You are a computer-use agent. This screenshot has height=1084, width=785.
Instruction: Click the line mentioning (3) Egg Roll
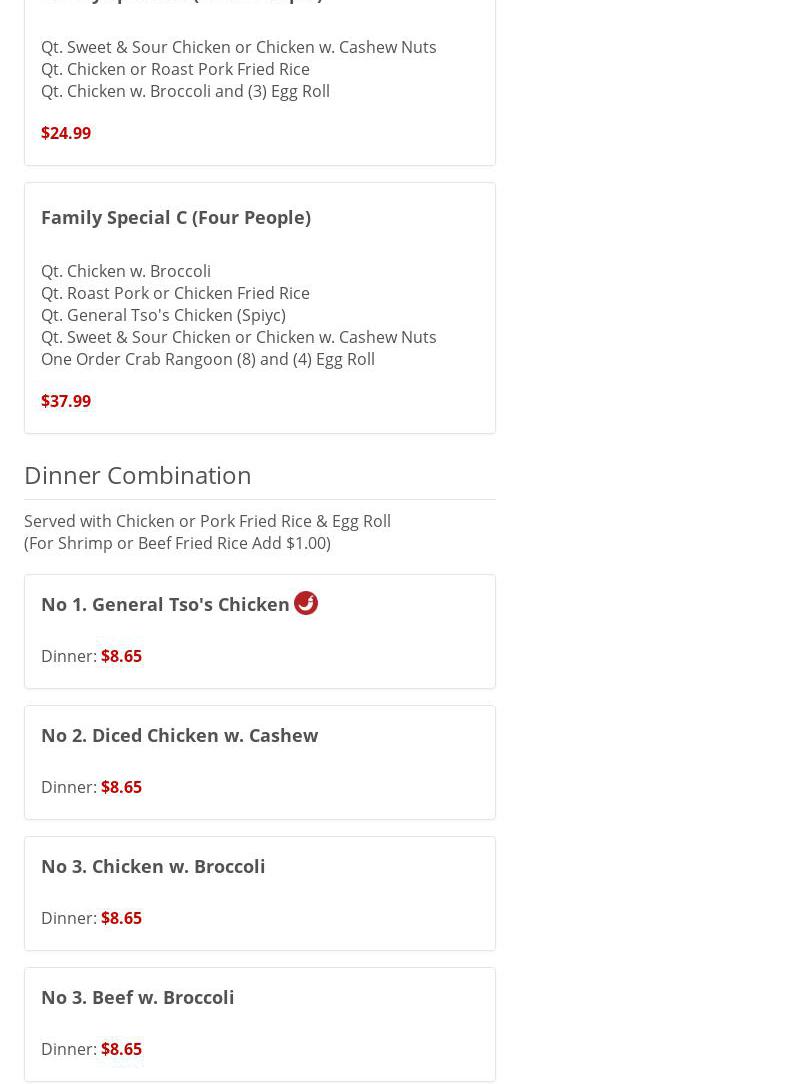click(x=185, y=91)
